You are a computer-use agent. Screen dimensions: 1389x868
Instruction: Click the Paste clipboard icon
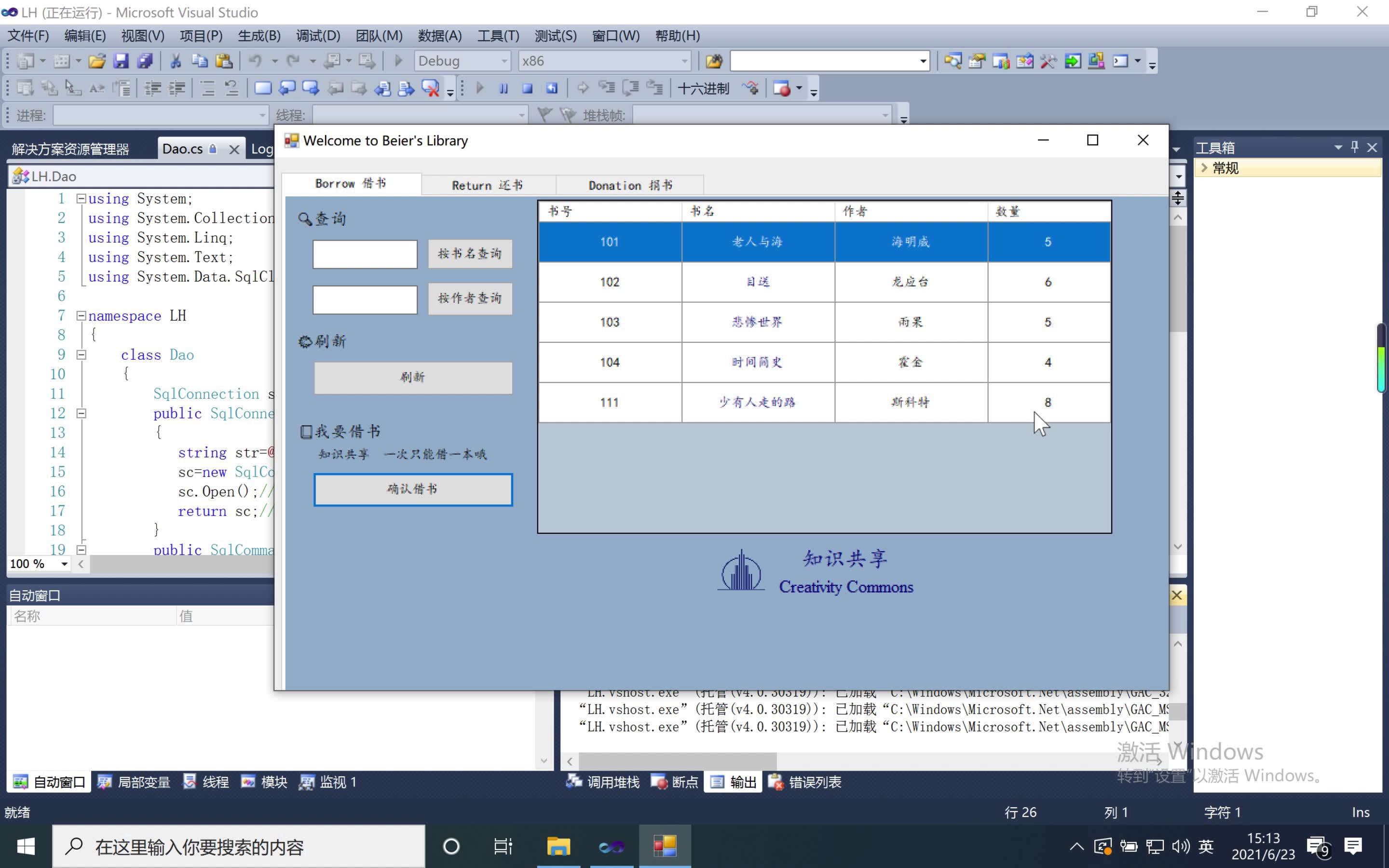(223, 61)
